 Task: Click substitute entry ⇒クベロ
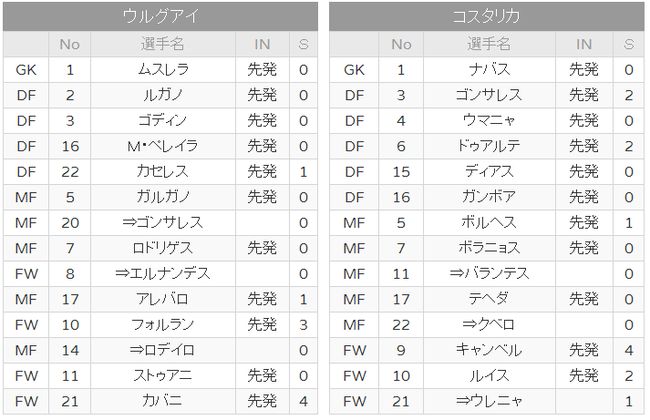489,325
